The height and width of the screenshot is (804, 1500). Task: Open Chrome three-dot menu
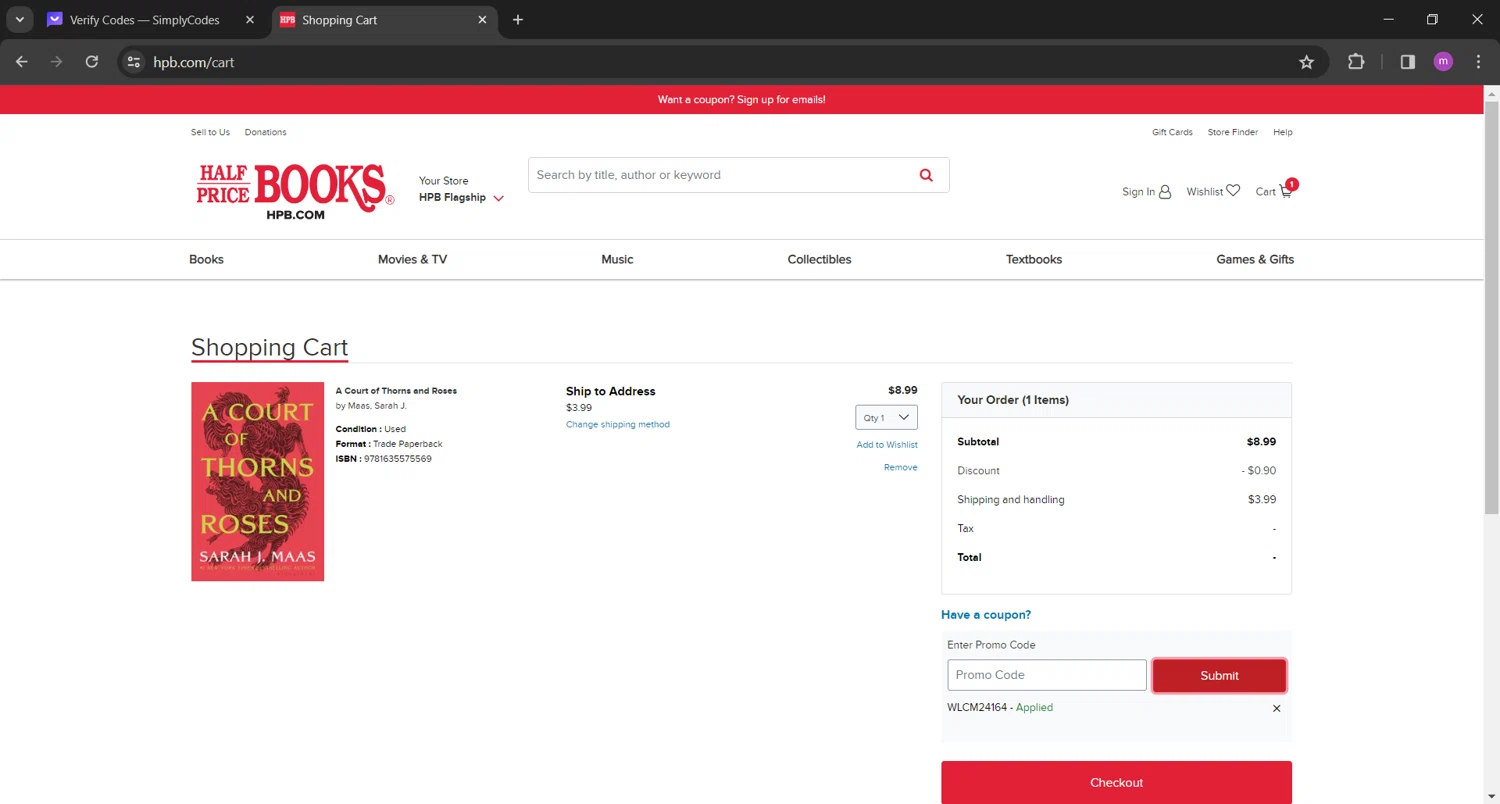pyautogui.click(x=1478, y=62)
